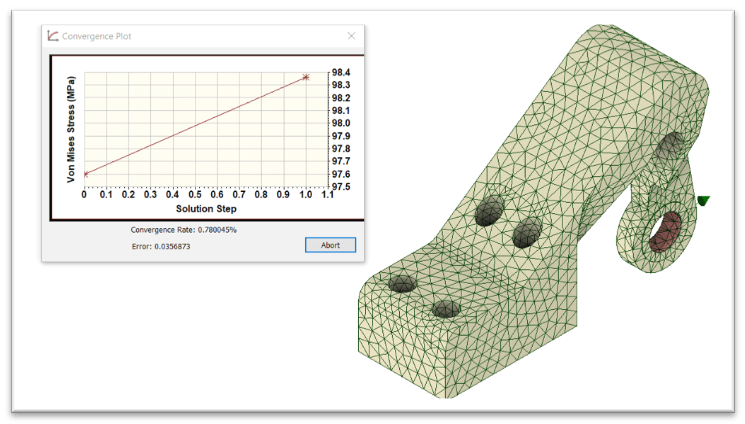Click the Convergence Plot title icon
745x424 pixels.
click(x=53, y=36)
